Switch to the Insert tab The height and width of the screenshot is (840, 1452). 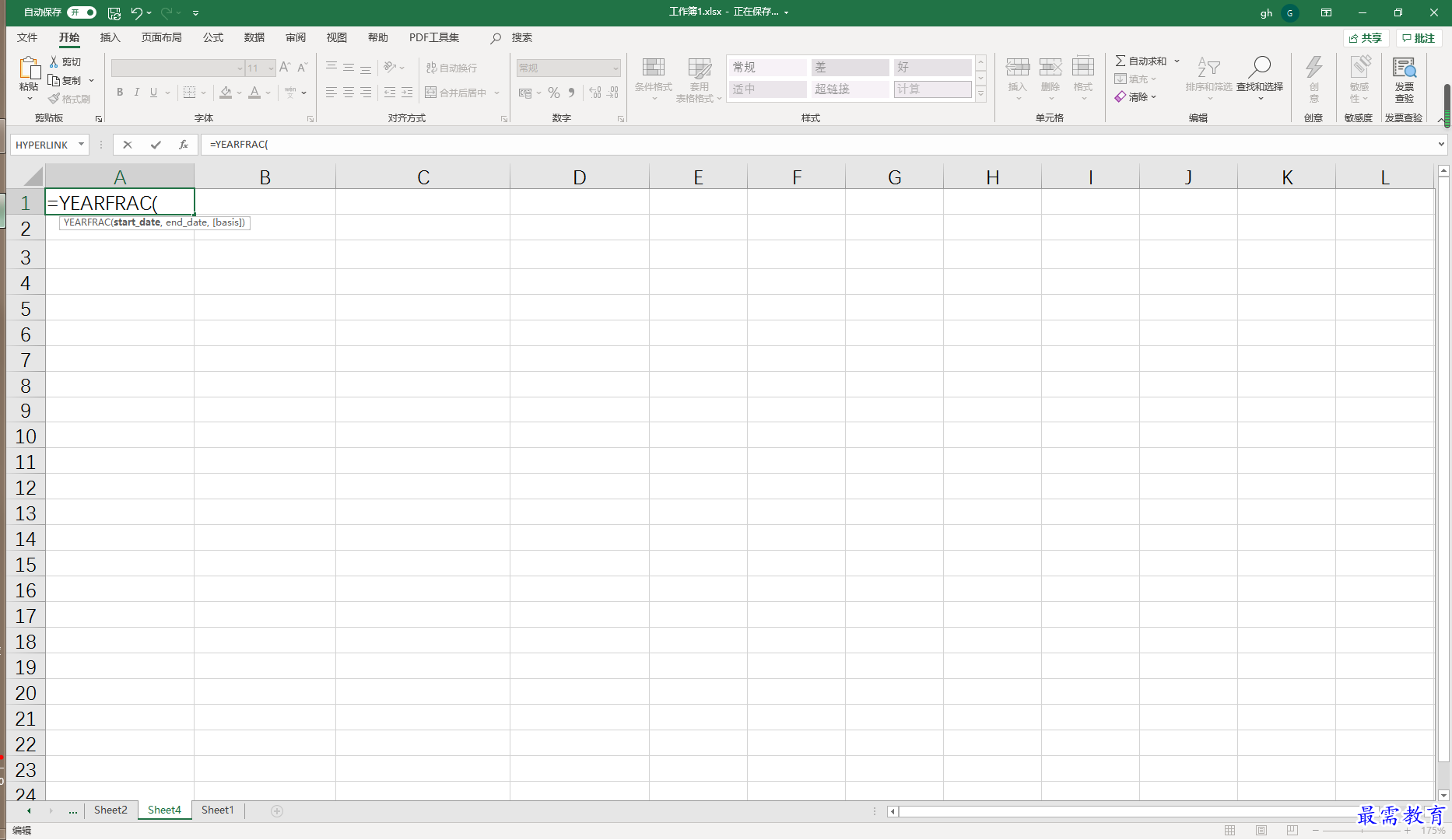point(110,37)
